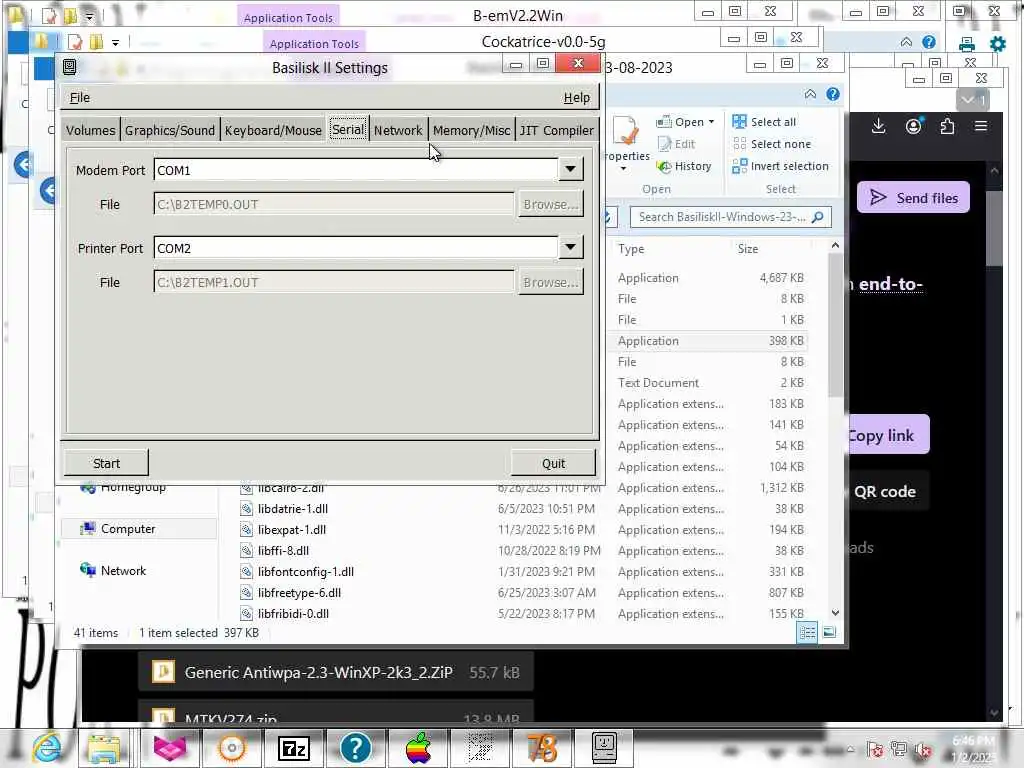
Task: Open the Help menu in Basilisk II Settings
Action: click(576, 97)
